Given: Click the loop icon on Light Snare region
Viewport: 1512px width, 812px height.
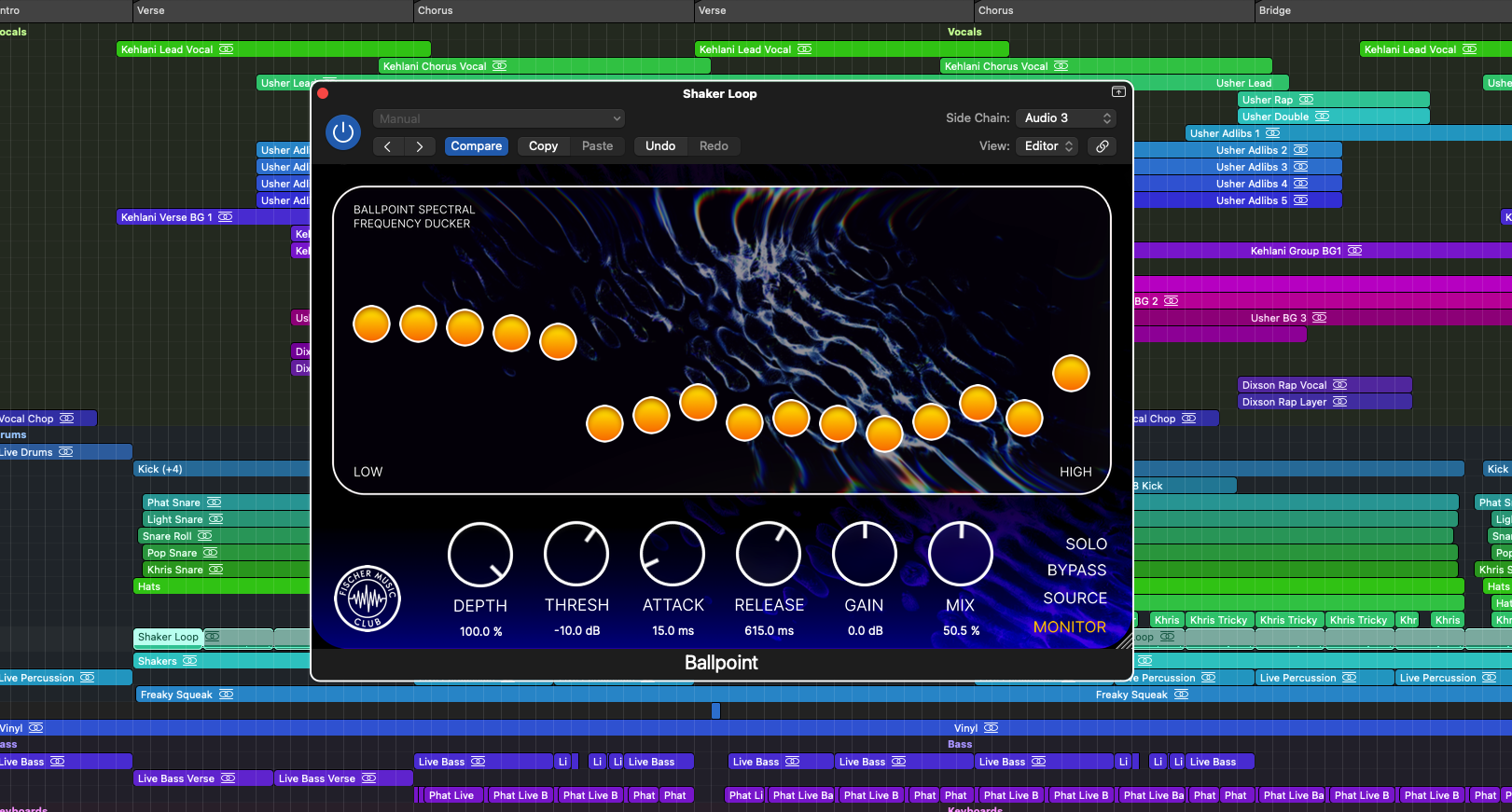Looking at the screenshot, I should pos(216,519).
